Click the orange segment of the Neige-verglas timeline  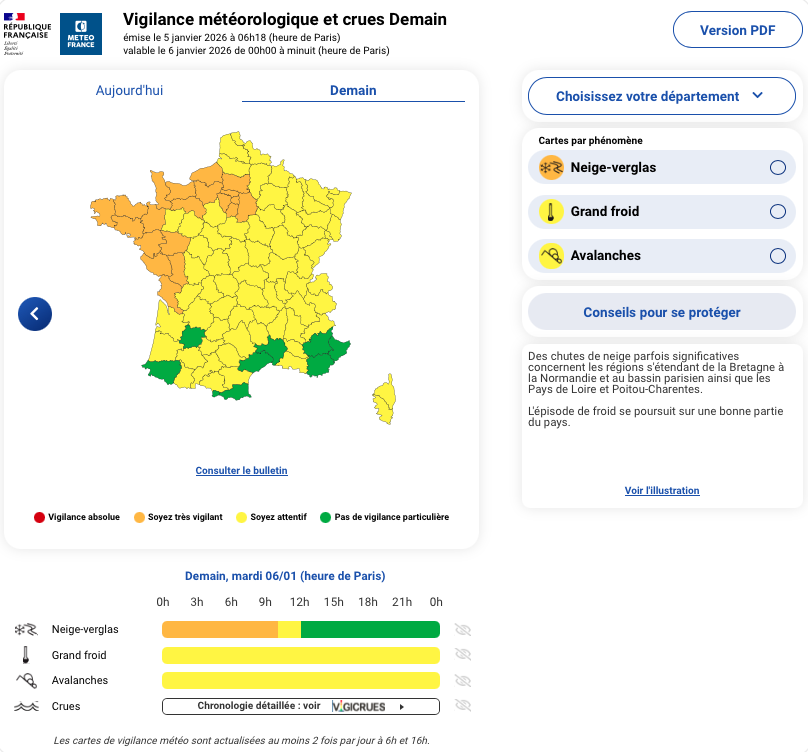tap(219, 629)
